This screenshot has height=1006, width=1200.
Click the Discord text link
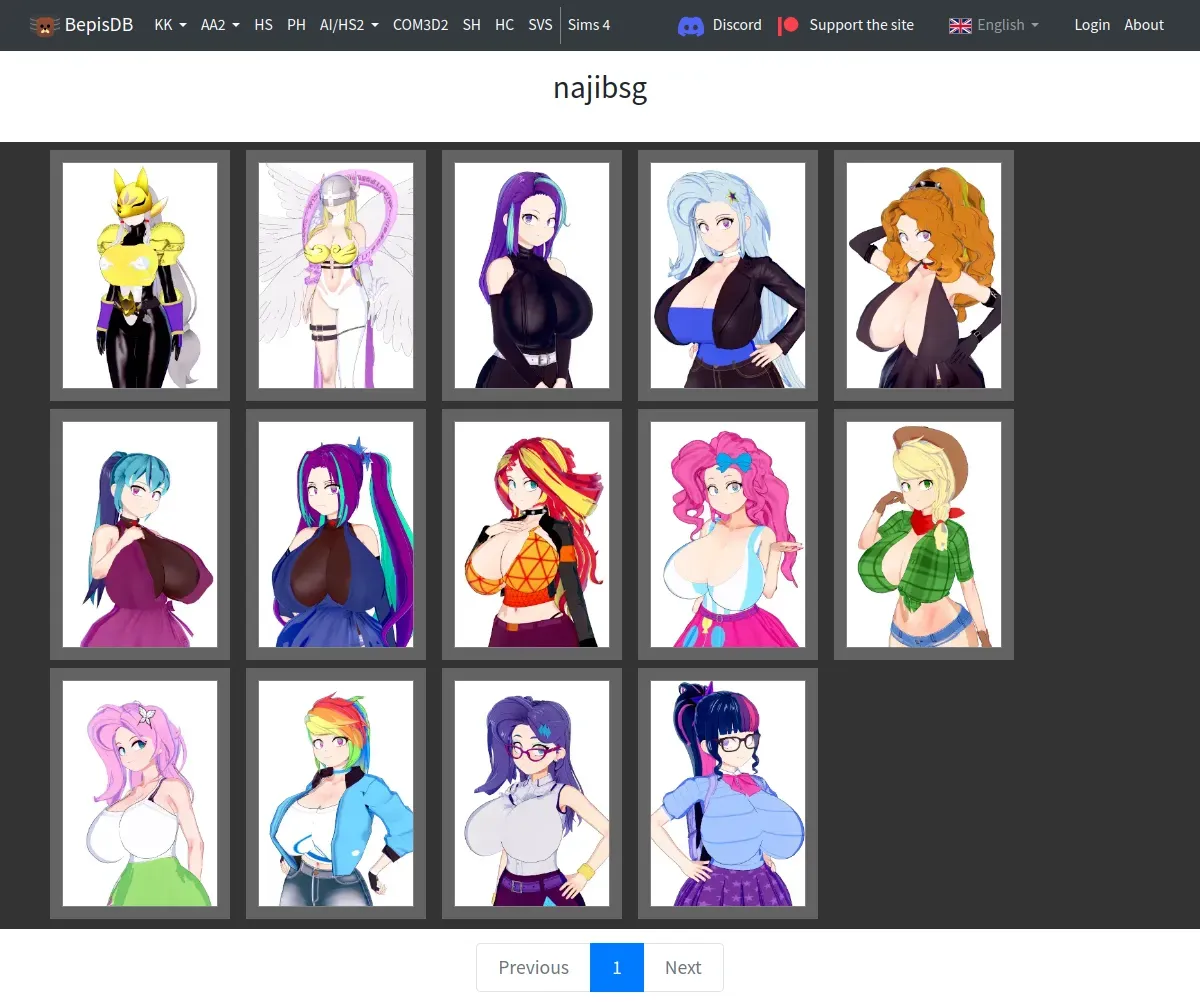(x=737, y=25)
